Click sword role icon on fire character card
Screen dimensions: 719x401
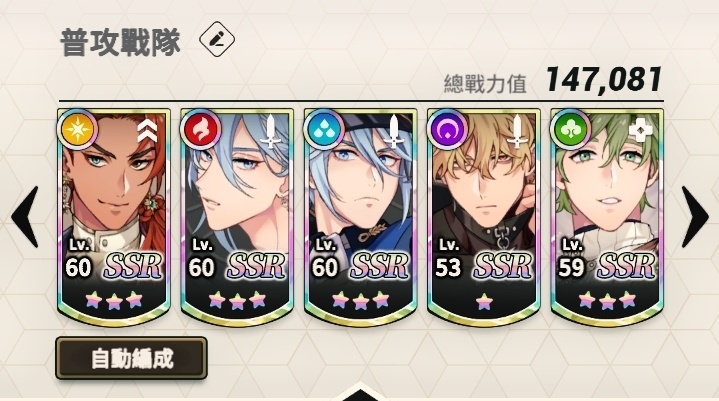271,132
